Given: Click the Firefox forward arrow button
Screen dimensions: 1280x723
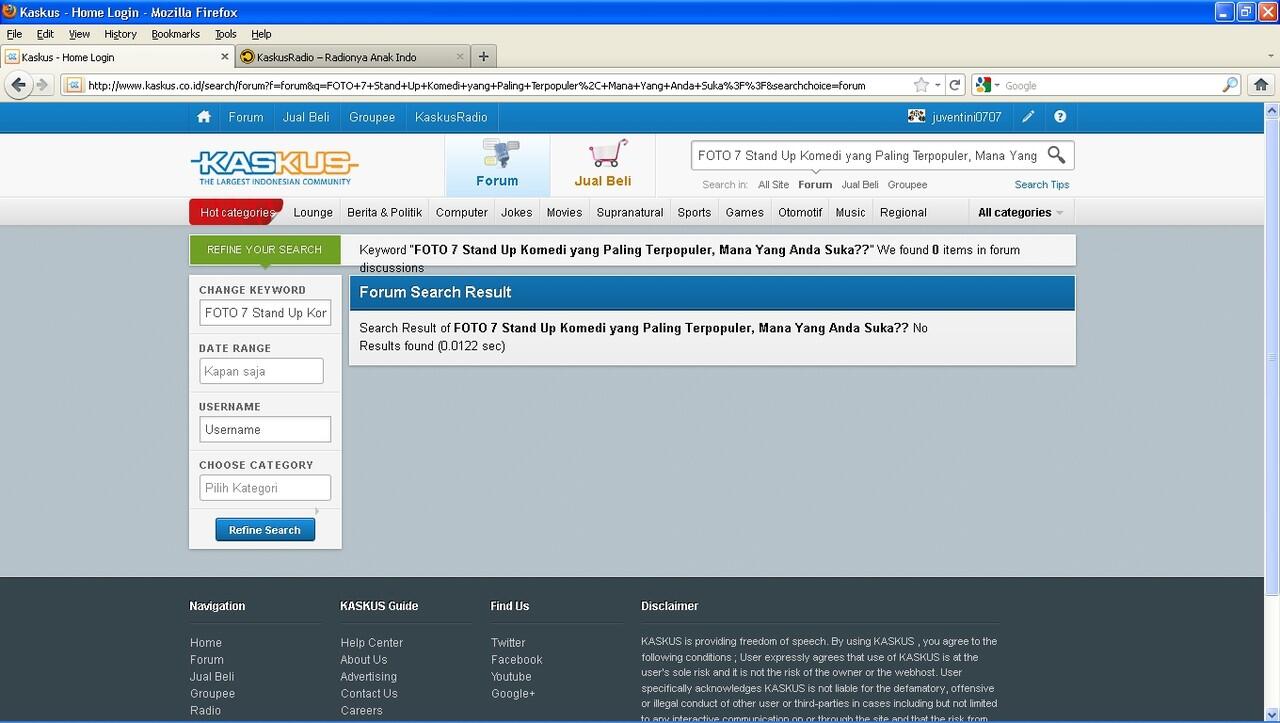Looking at the screenshot, I should (x=42, y=85).
